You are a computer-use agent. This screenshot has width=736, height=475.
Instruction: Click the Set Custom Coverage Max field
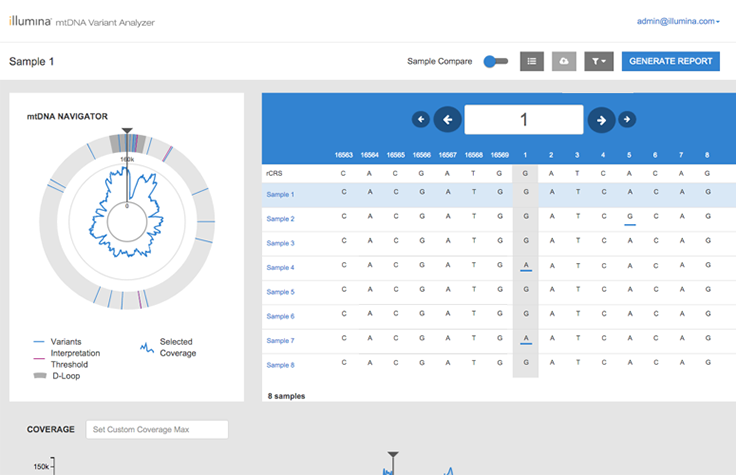tap(157, 430)
